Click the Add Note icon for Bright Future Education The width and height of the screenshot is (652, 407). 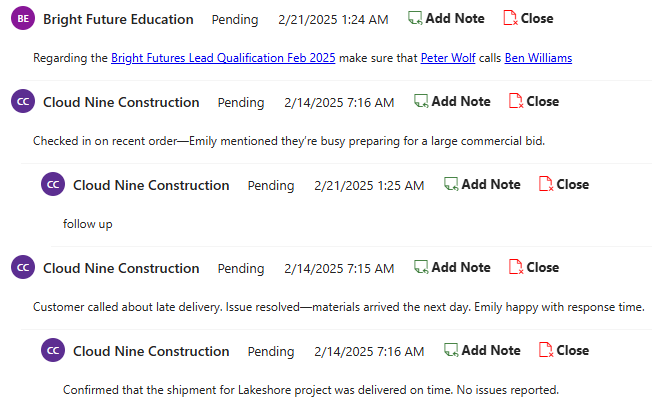(416, 18)
